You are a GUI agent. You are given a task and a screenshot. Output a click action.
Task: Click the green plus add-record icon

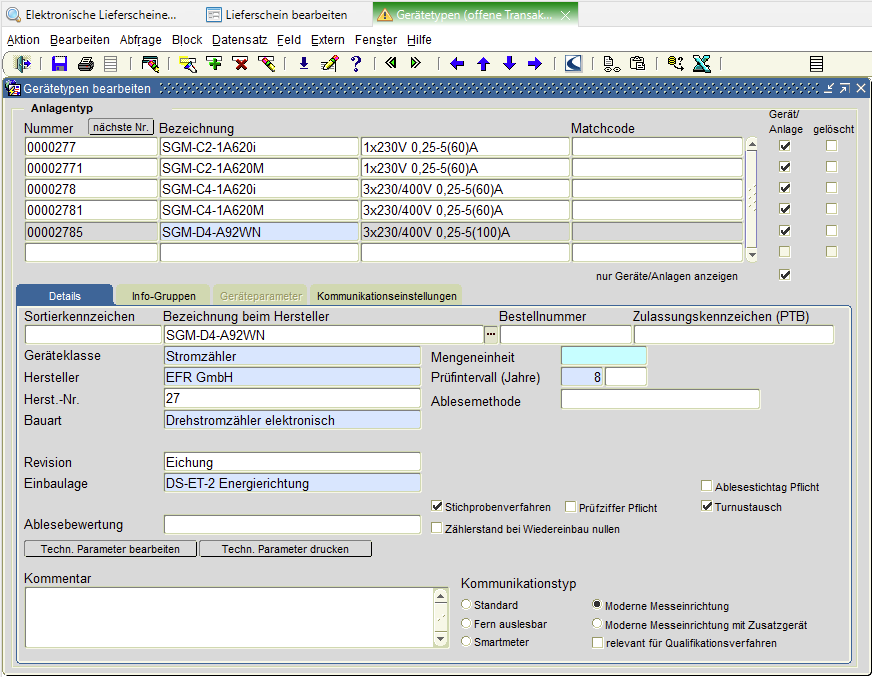(x=214, y=64)
